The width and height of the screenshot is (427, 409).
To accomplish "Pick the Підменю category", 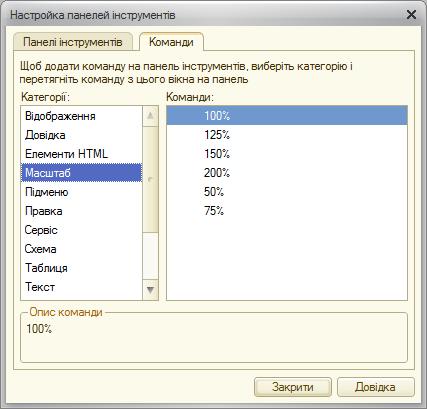I will pos(81,192).
